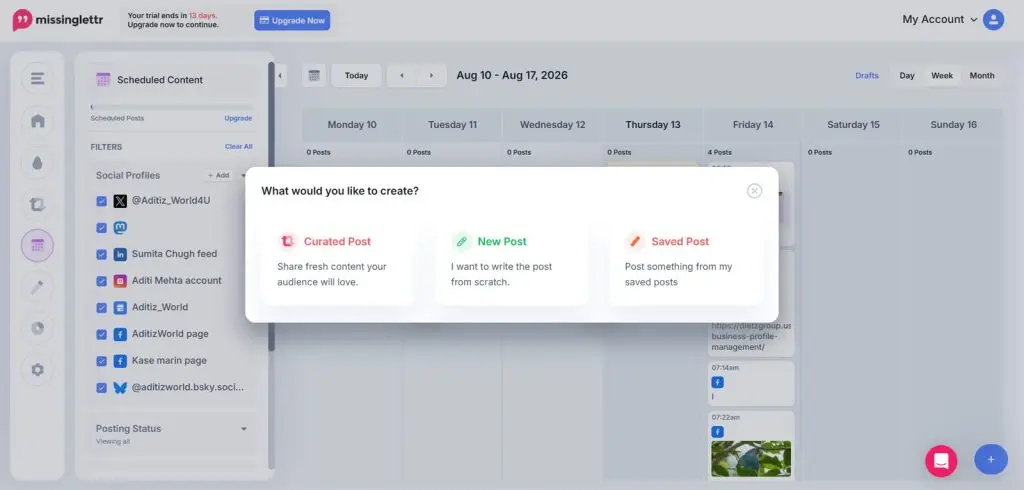Uncheck the @Aditiz_World4U profile checkbox

pos(101,201)
